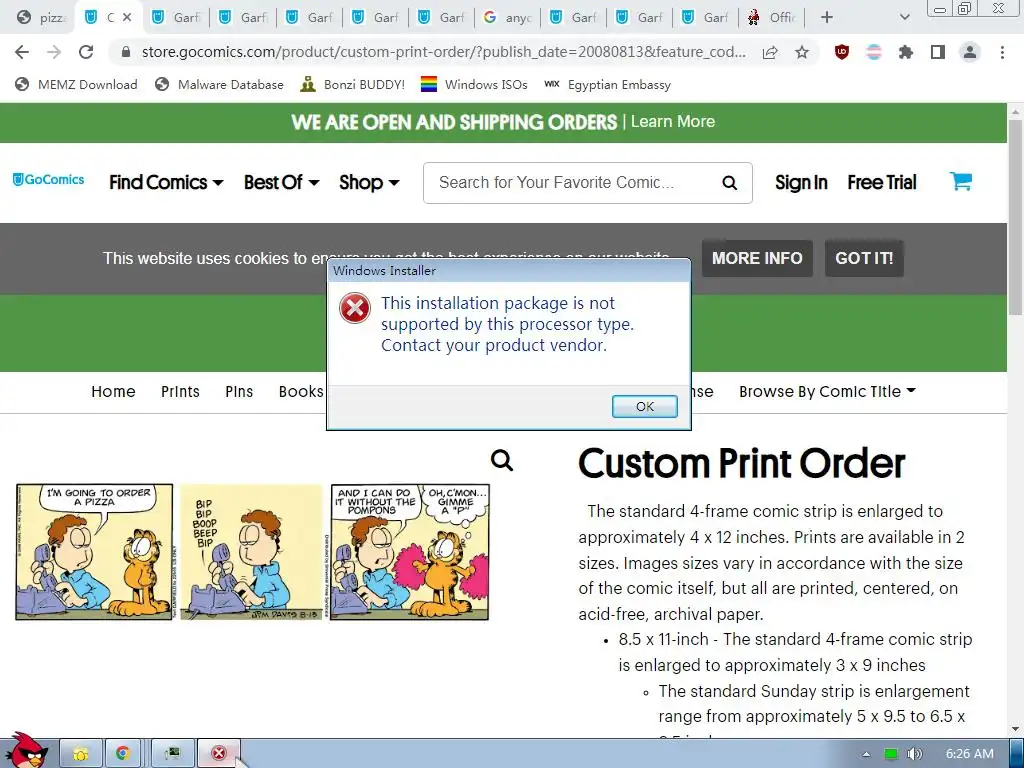The height and width of the screenshot is (768, 1024).
Task: Click the Chrome taskbar icon
Action: click(x=122, y=754)
